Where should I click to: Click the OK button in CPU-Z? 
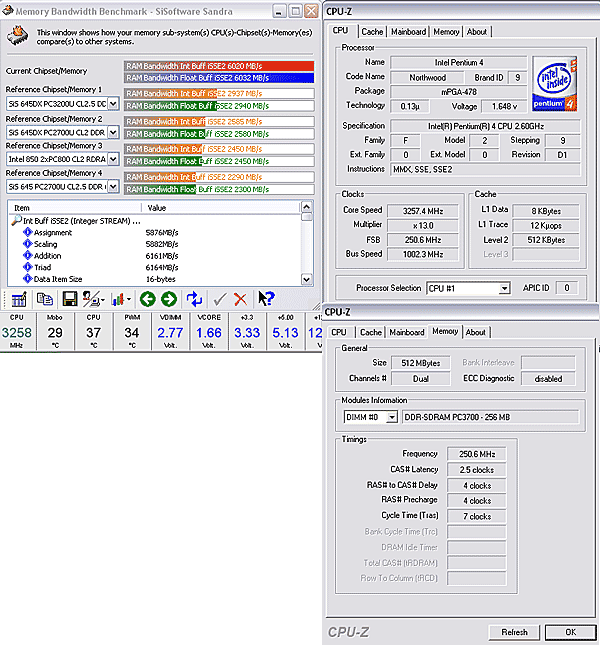570,632
